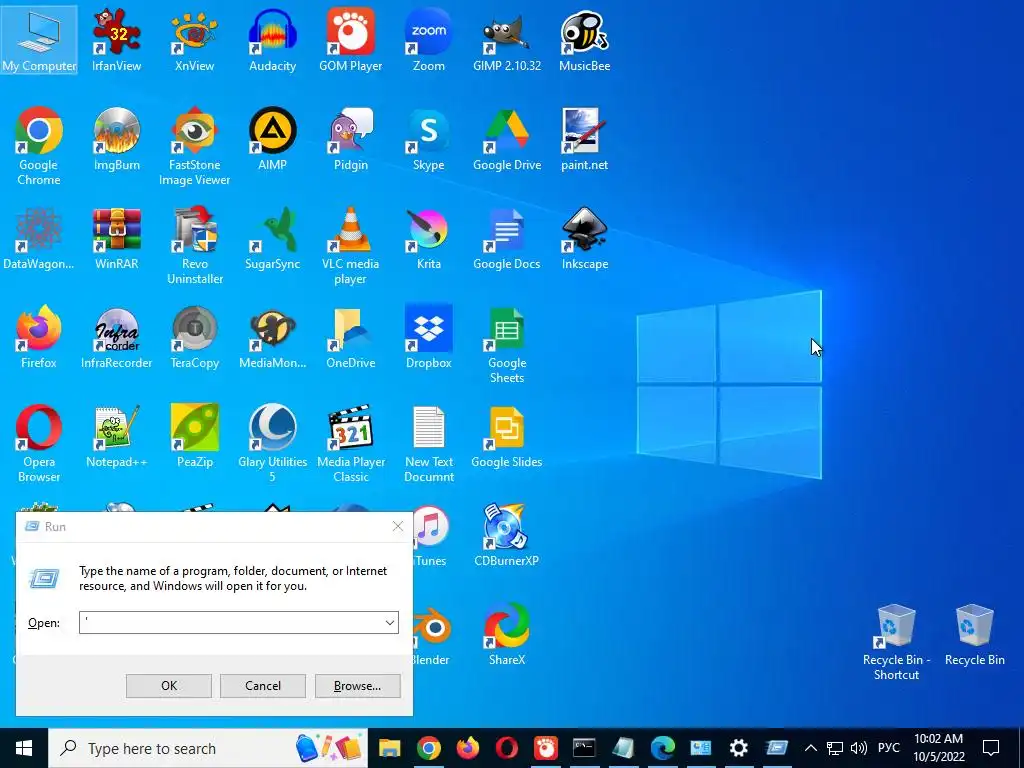
Task: Open Firefox from the taskbar
Action: [x=468, y=748]
